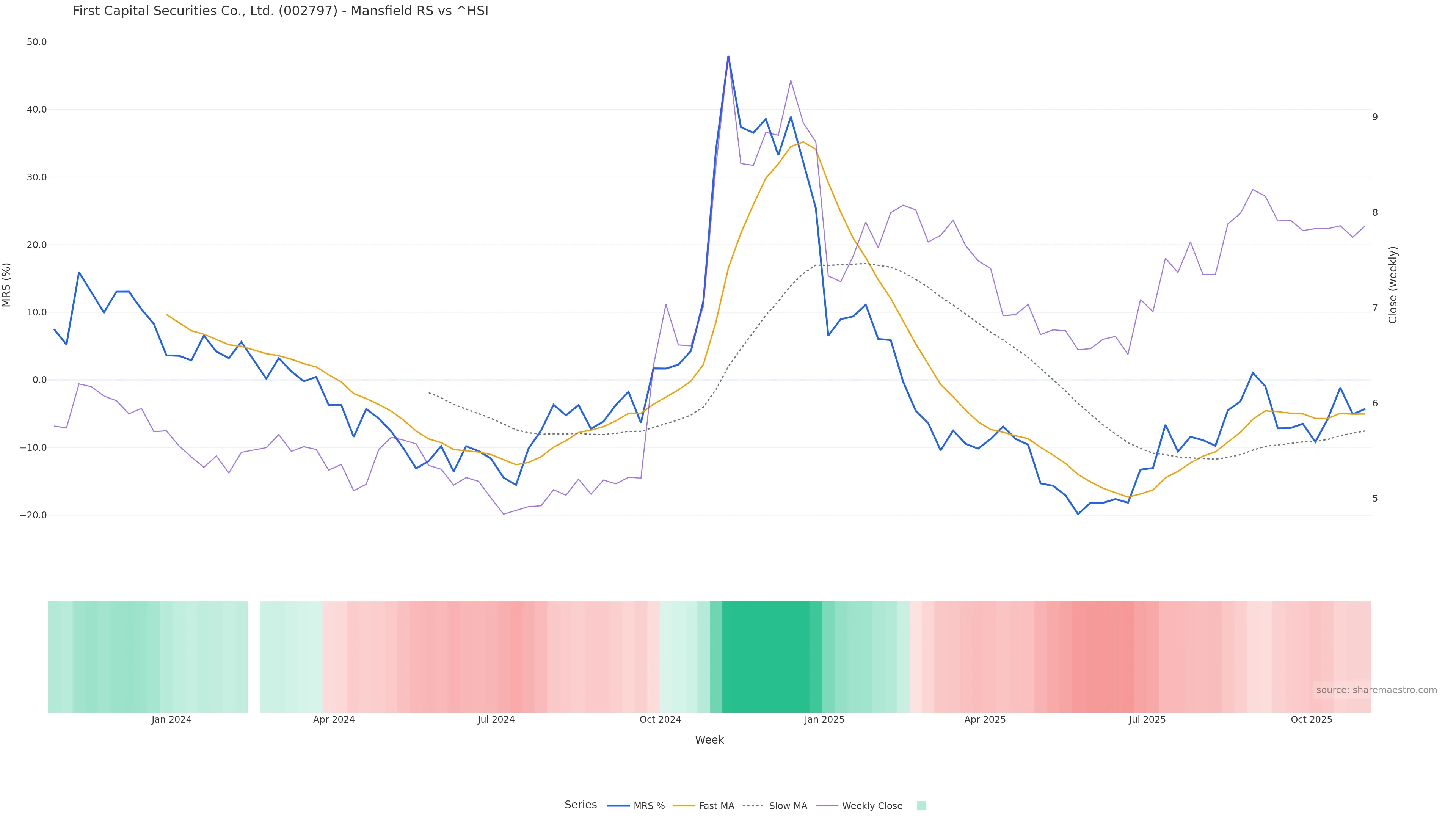Click the Oct 2024 x-axis tick label
Screen dimensions: 1456x819
(660, 720)
